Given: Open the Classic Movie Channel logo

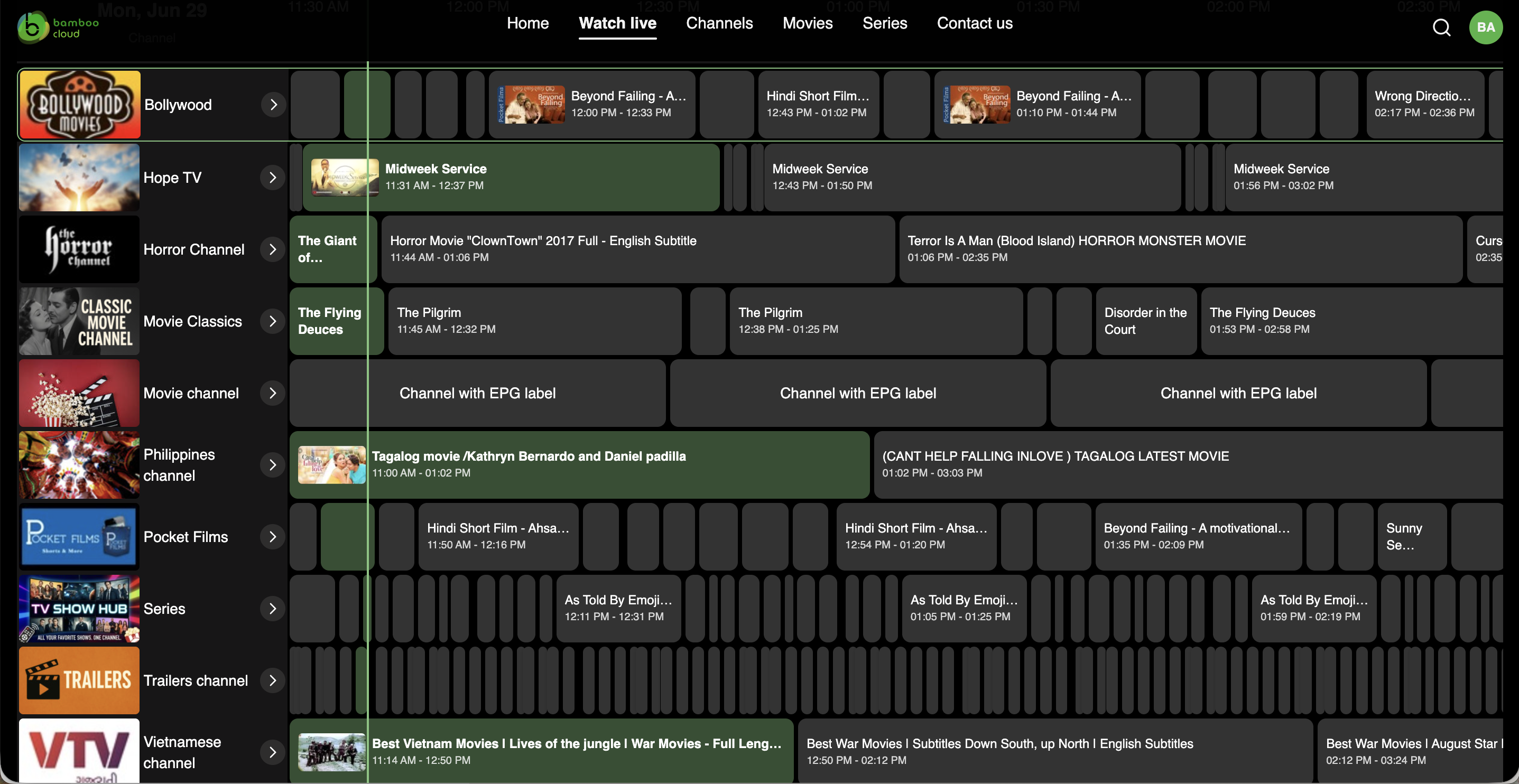Looking at the screenshot, I should [79, 321].
